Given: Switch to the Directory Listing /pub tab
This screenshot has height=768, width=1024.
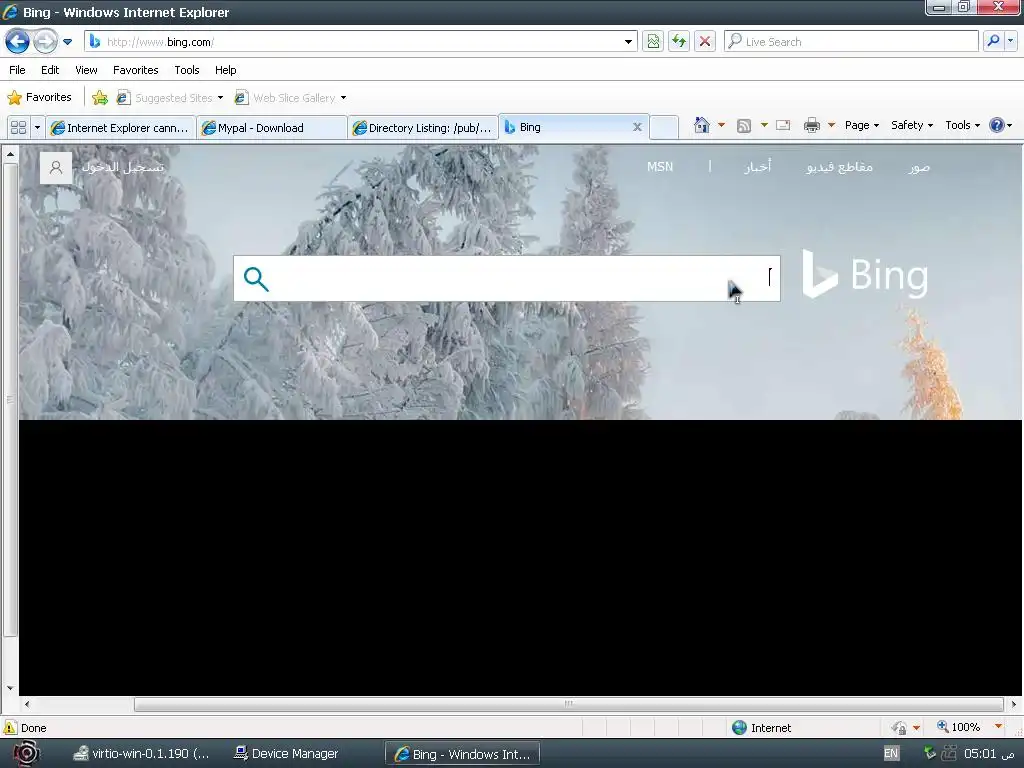Looking at the screenshot, I should tap(423, 128).
